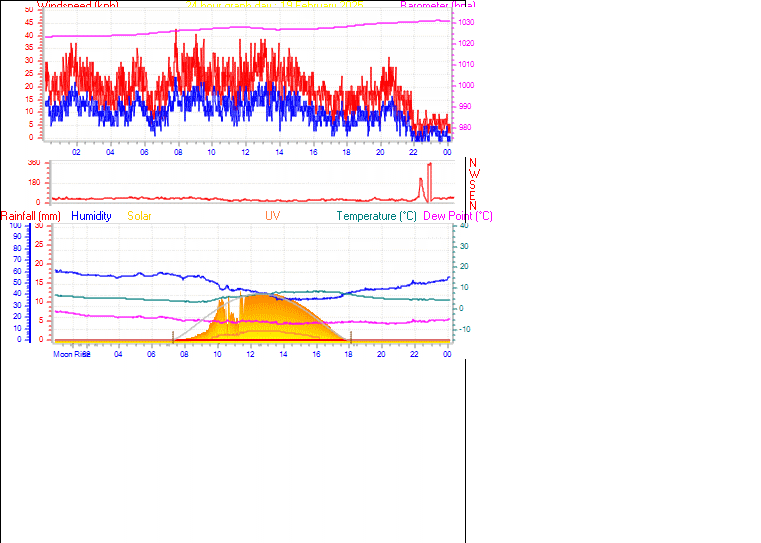Click the 1000 value on barometer axis
Screen dimensions: 761x543
pyautogui.click(x=466, y=85)
